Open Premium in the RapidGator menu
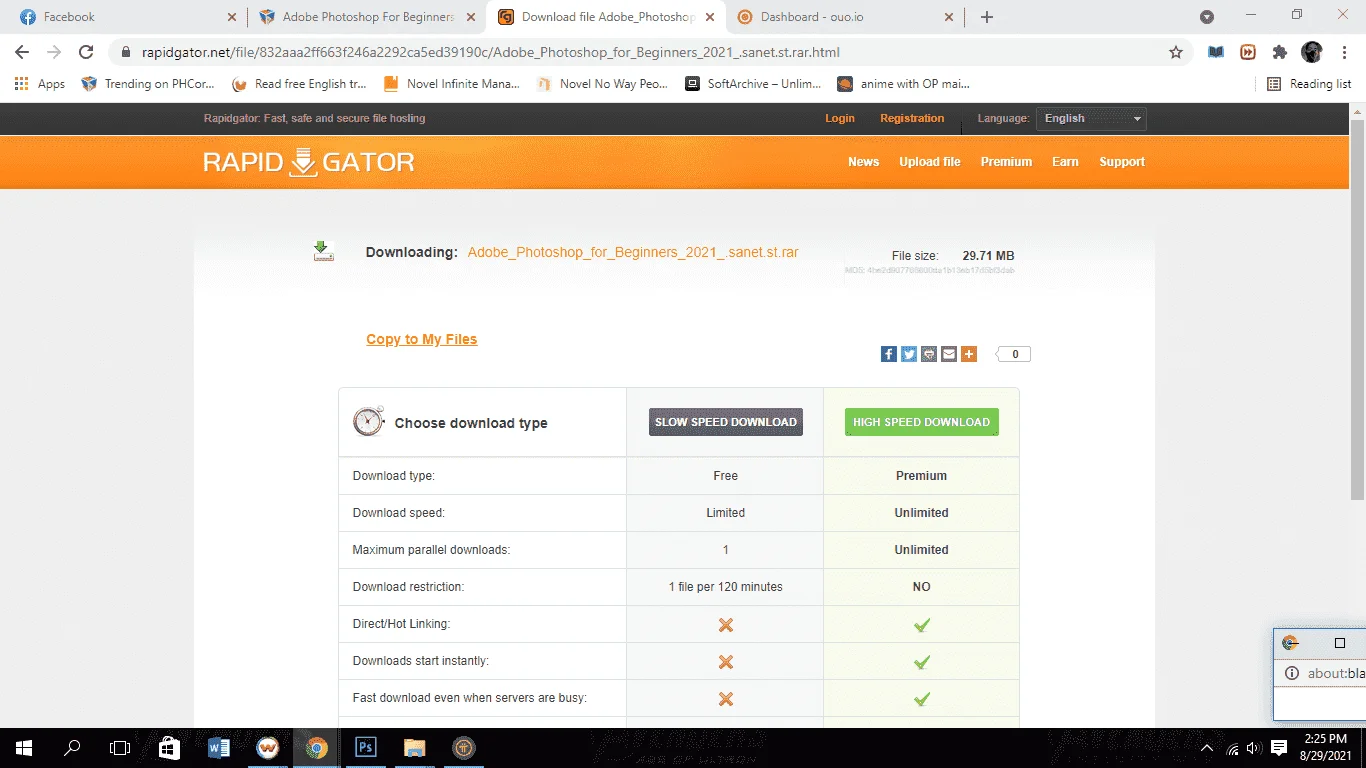1366x768 pixels. coord(1006,162)
